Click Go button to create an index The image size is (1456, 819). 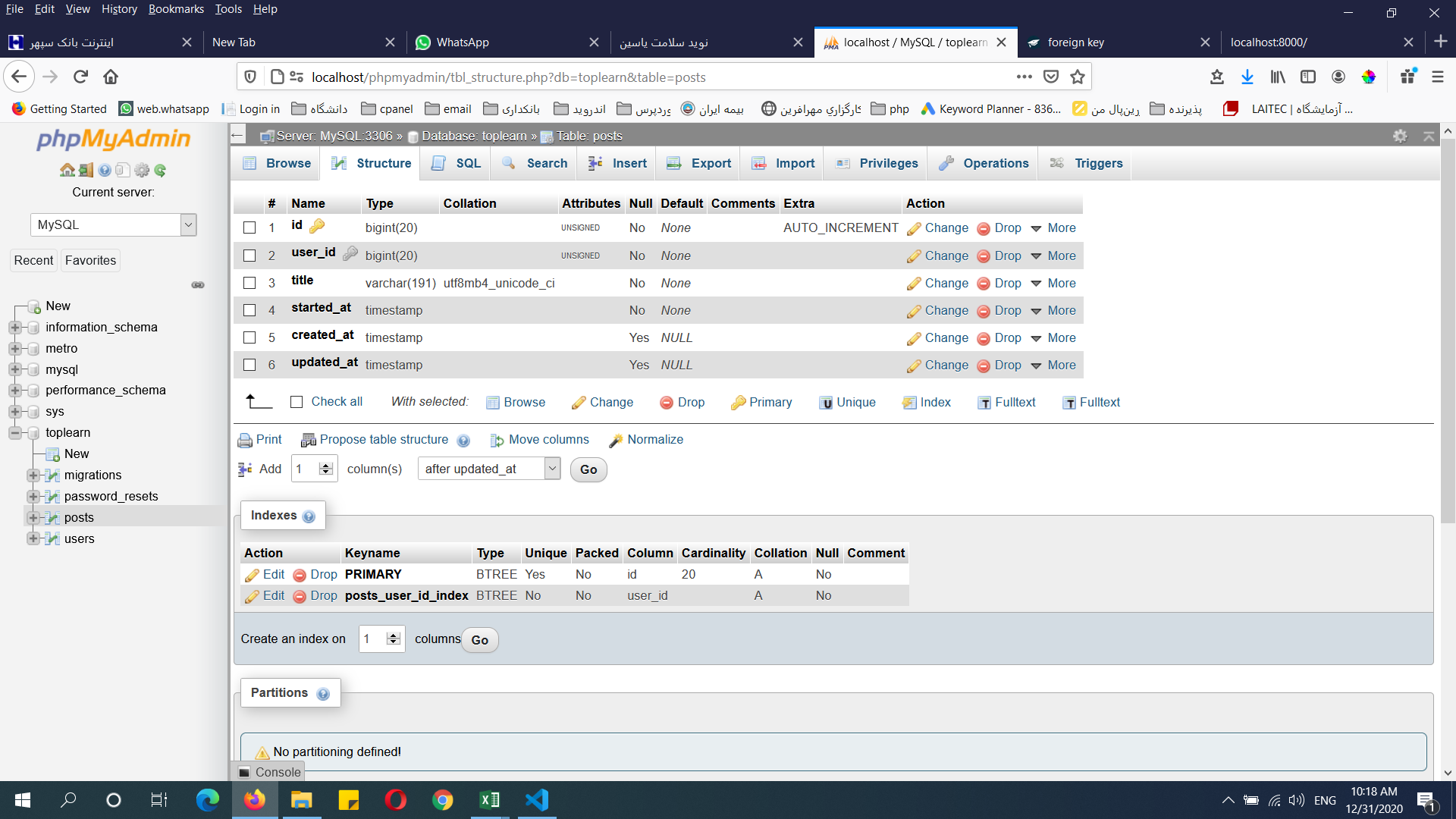(480, 640)
